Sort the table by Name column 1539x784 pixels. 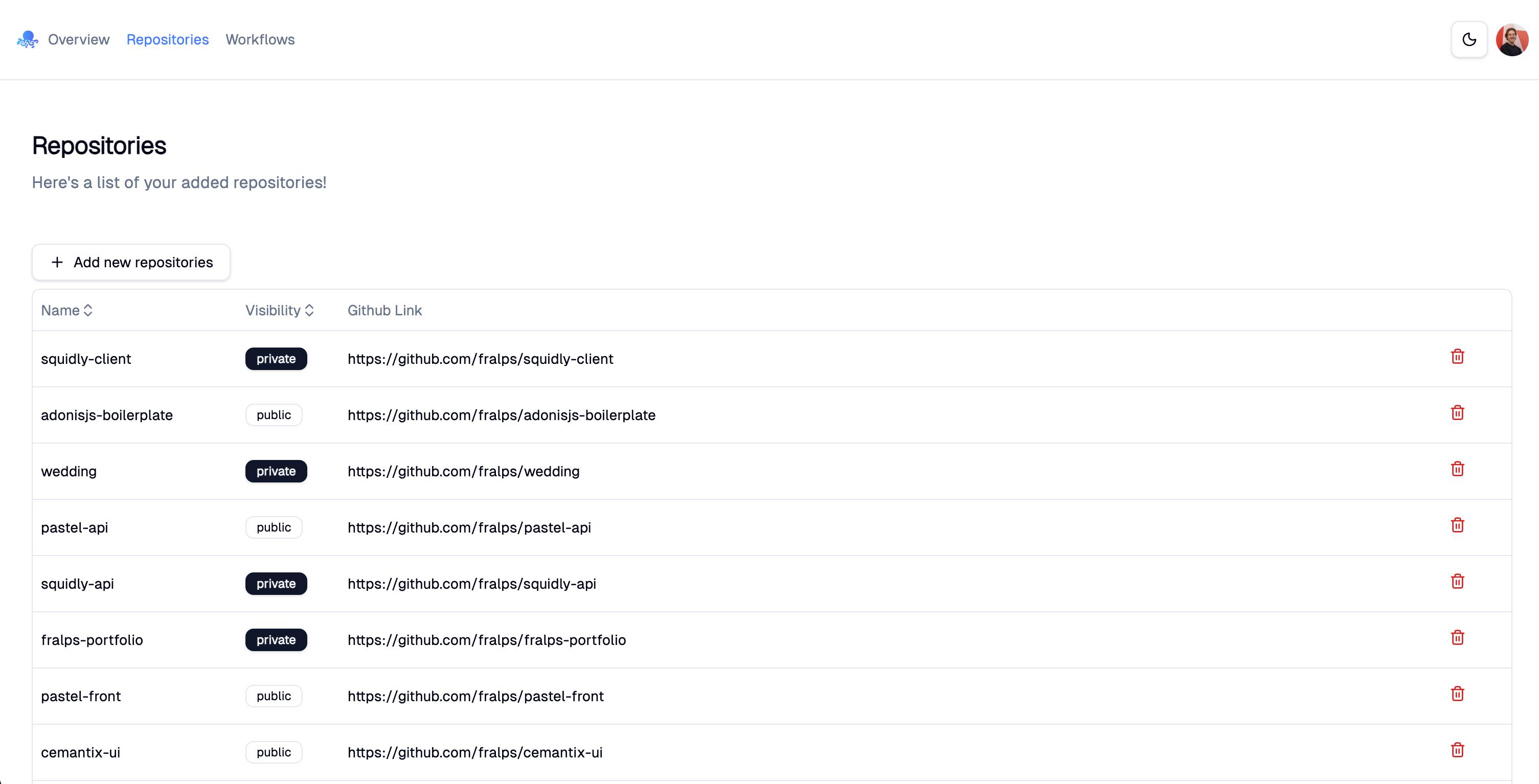(67, 310)
